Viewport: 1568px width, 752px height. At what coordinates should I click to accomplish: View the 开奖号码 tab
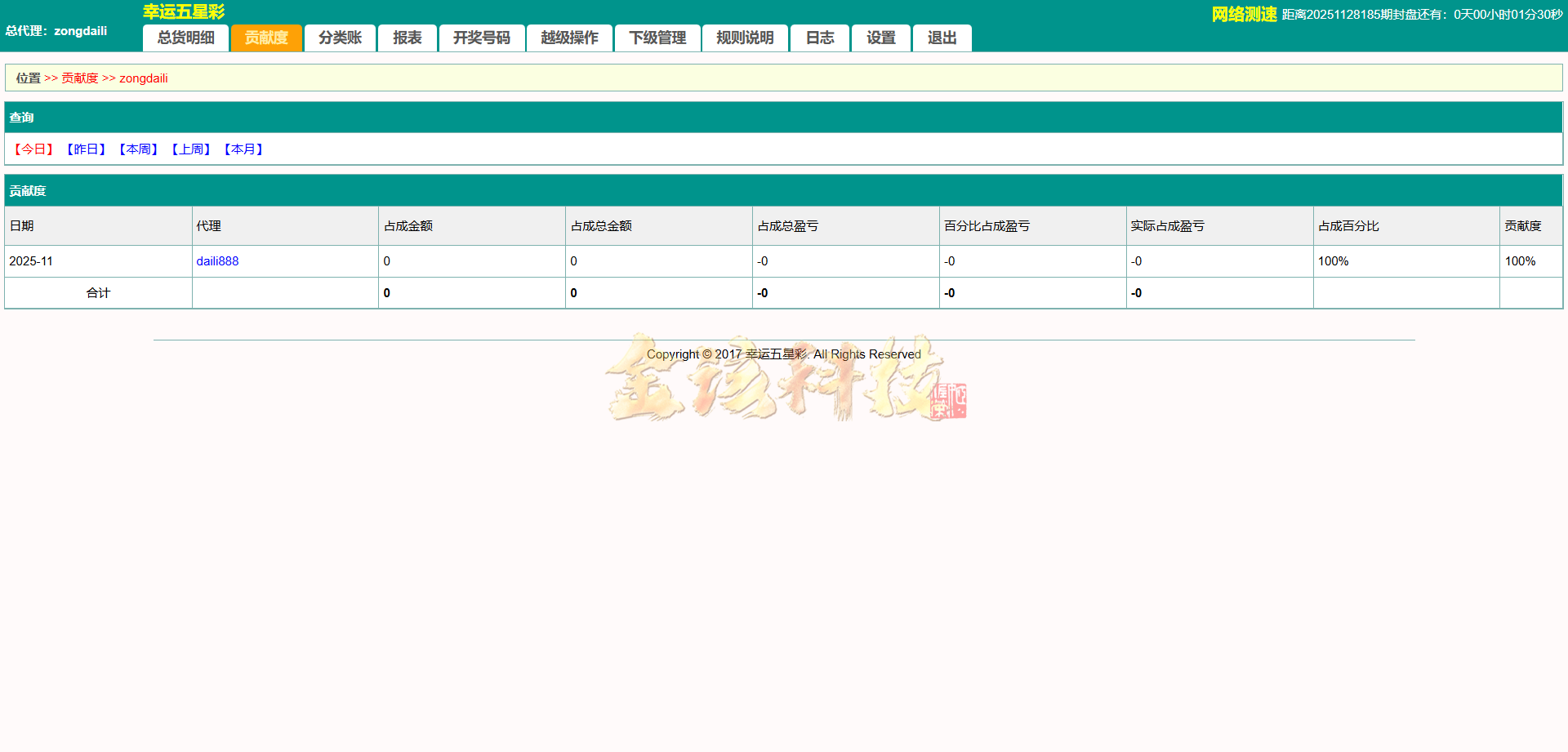pyautogui.click(x=482, y=38)
